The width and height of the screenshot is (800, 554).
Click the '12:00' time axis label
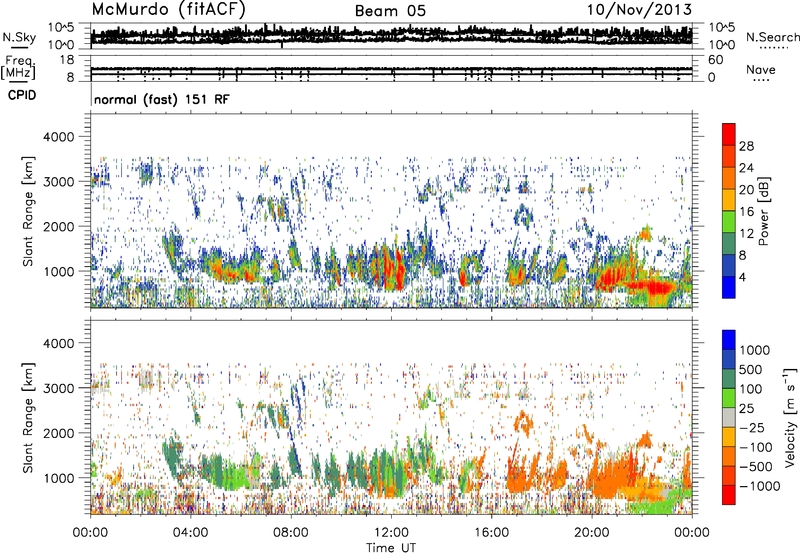[391, 533]
